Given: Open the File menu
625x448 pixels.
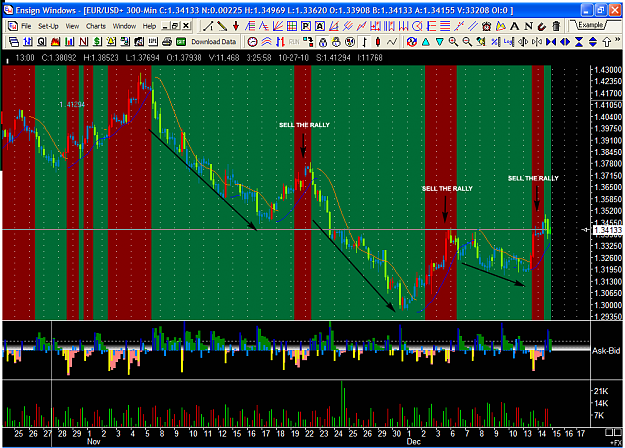Looking at the screenshot, I should (x=26, y=26).
